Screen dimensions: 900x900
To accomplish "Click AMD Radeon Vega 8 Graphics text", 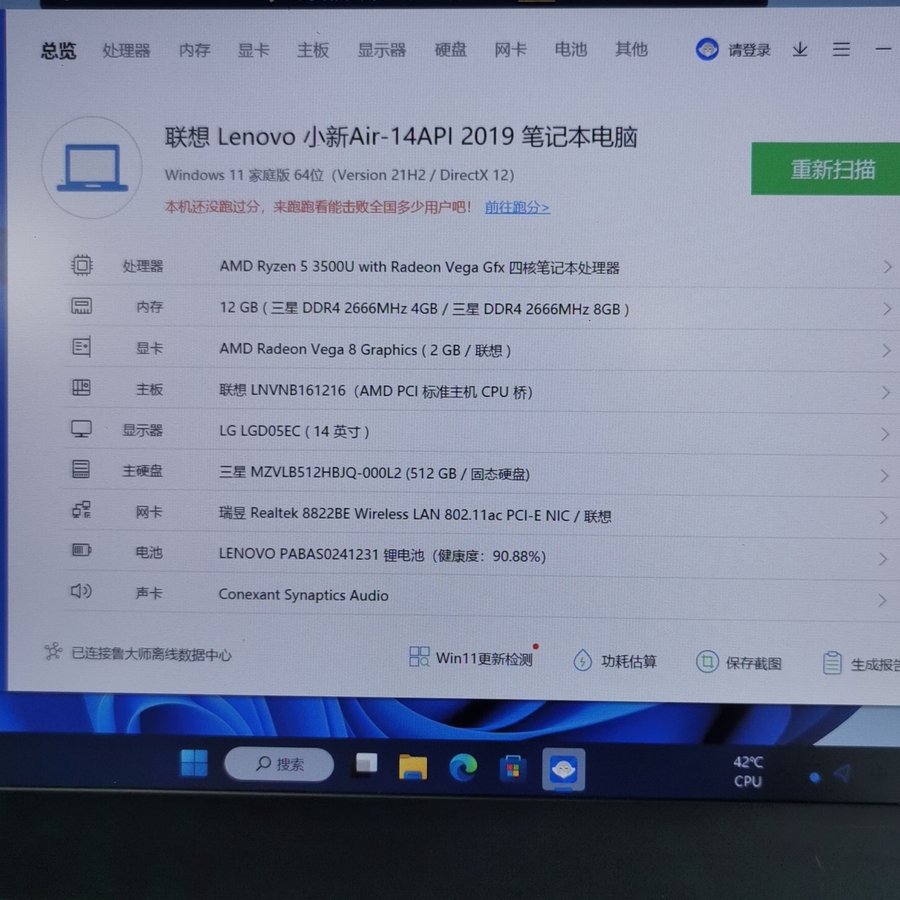I will pyautogui.click(x=365, y=350).
